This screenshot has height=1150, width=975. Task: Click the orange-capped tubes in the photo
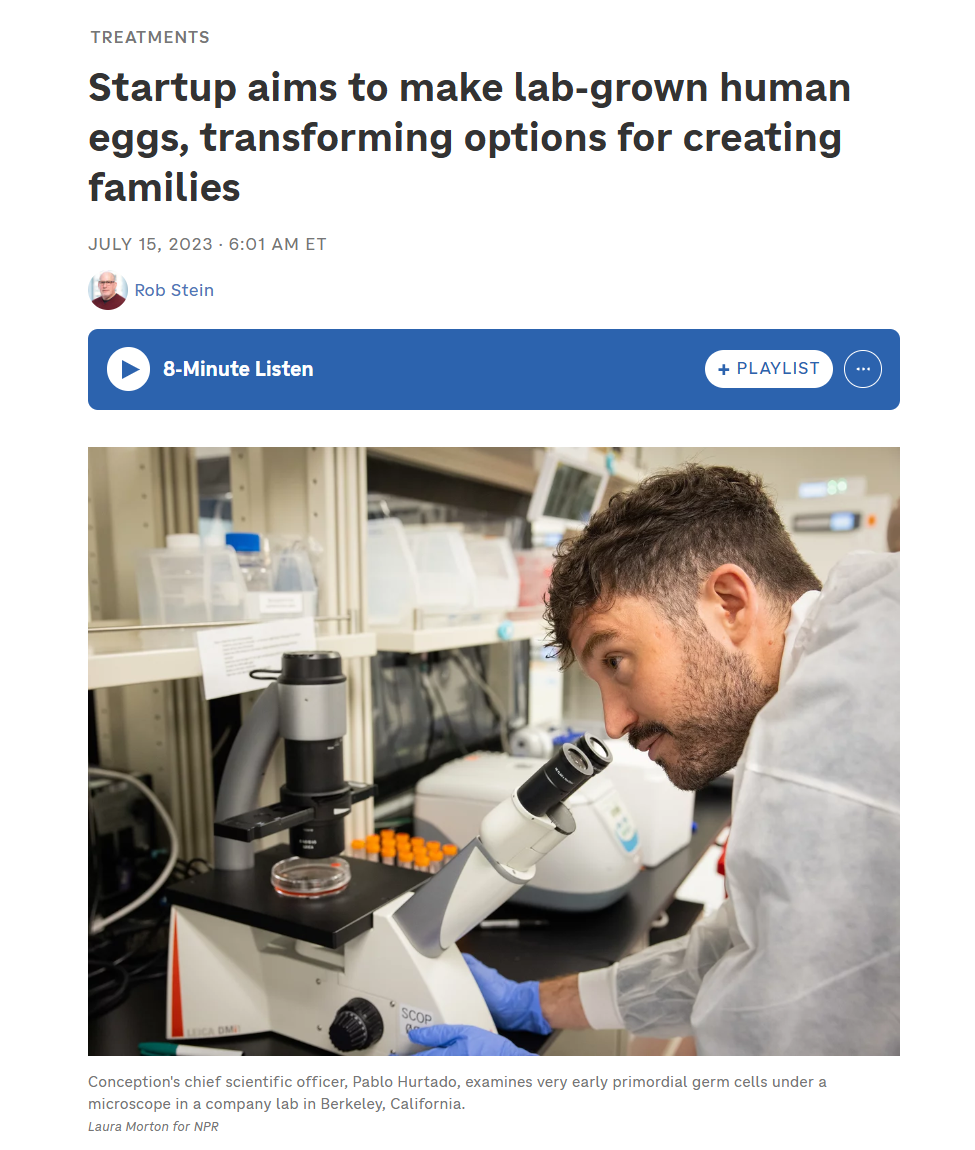point(405,850)
